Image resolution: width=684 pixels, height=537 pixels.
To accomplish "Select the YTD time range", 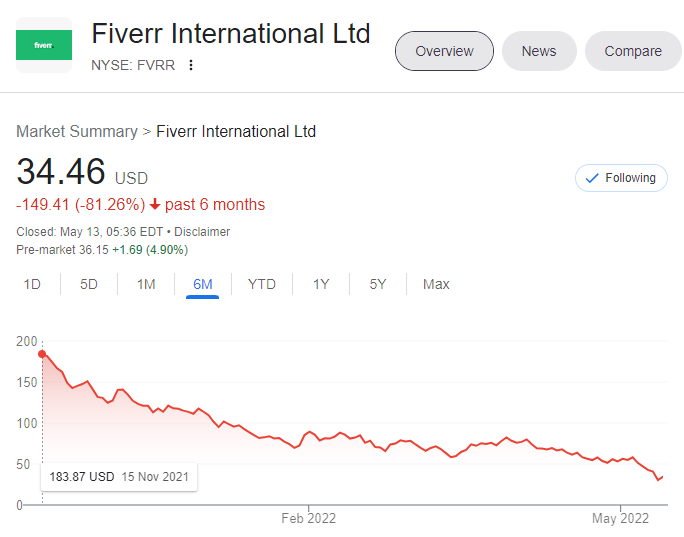I will tap(262, 284).
